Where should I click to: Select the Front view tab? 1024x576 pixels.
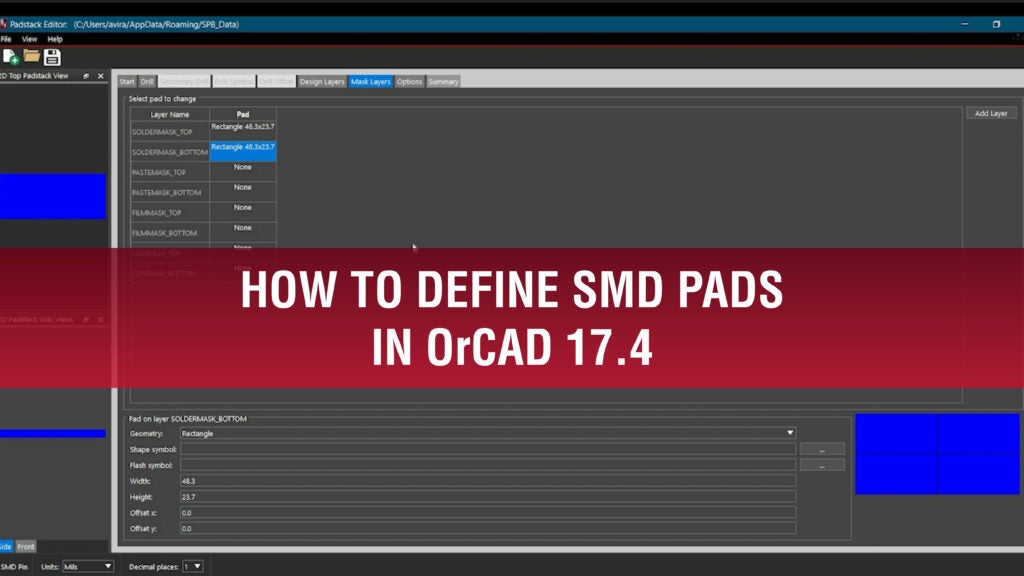click(x=27, y=547)
